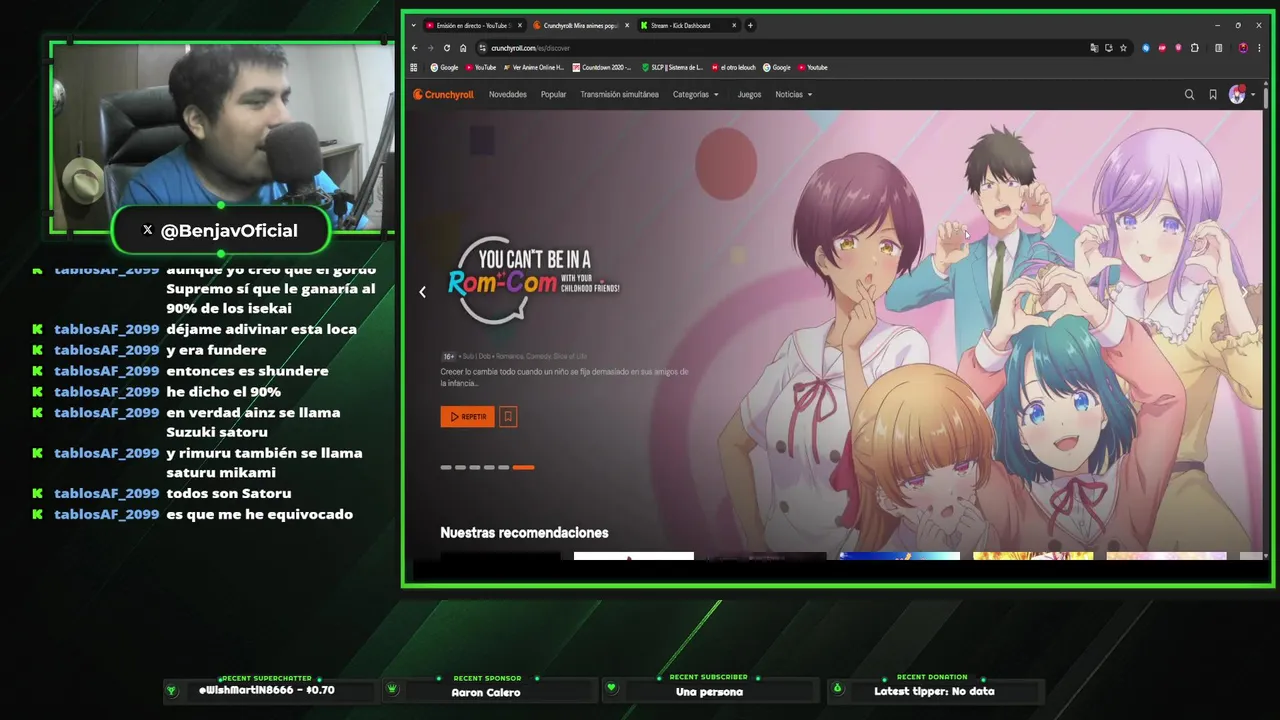1280x720 pixels.
Task: Open the tab search dropdown
Action: coord(413,25)
